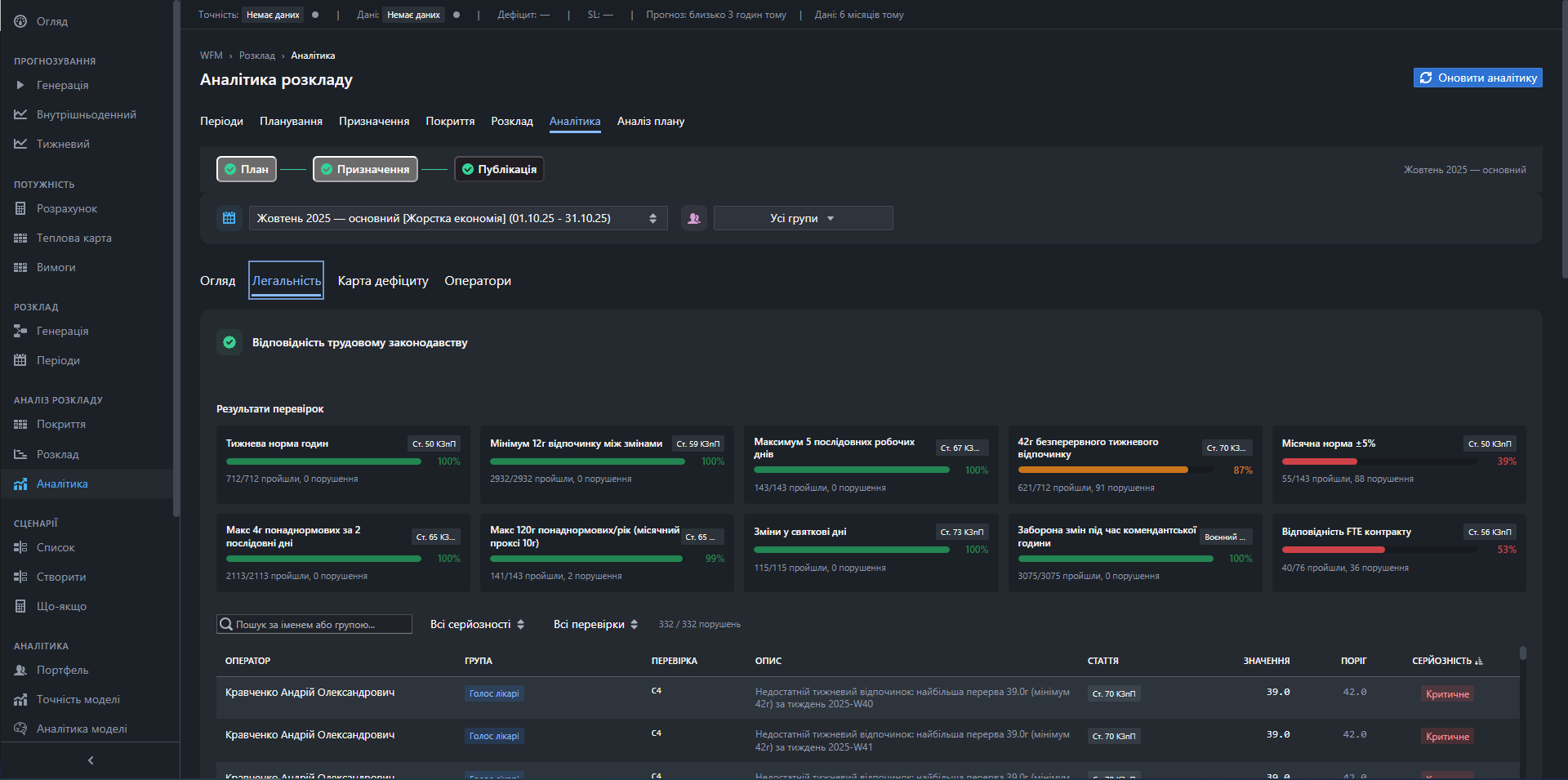Click the calendar icon beside period selector
1568x780 pixels.
229,218
